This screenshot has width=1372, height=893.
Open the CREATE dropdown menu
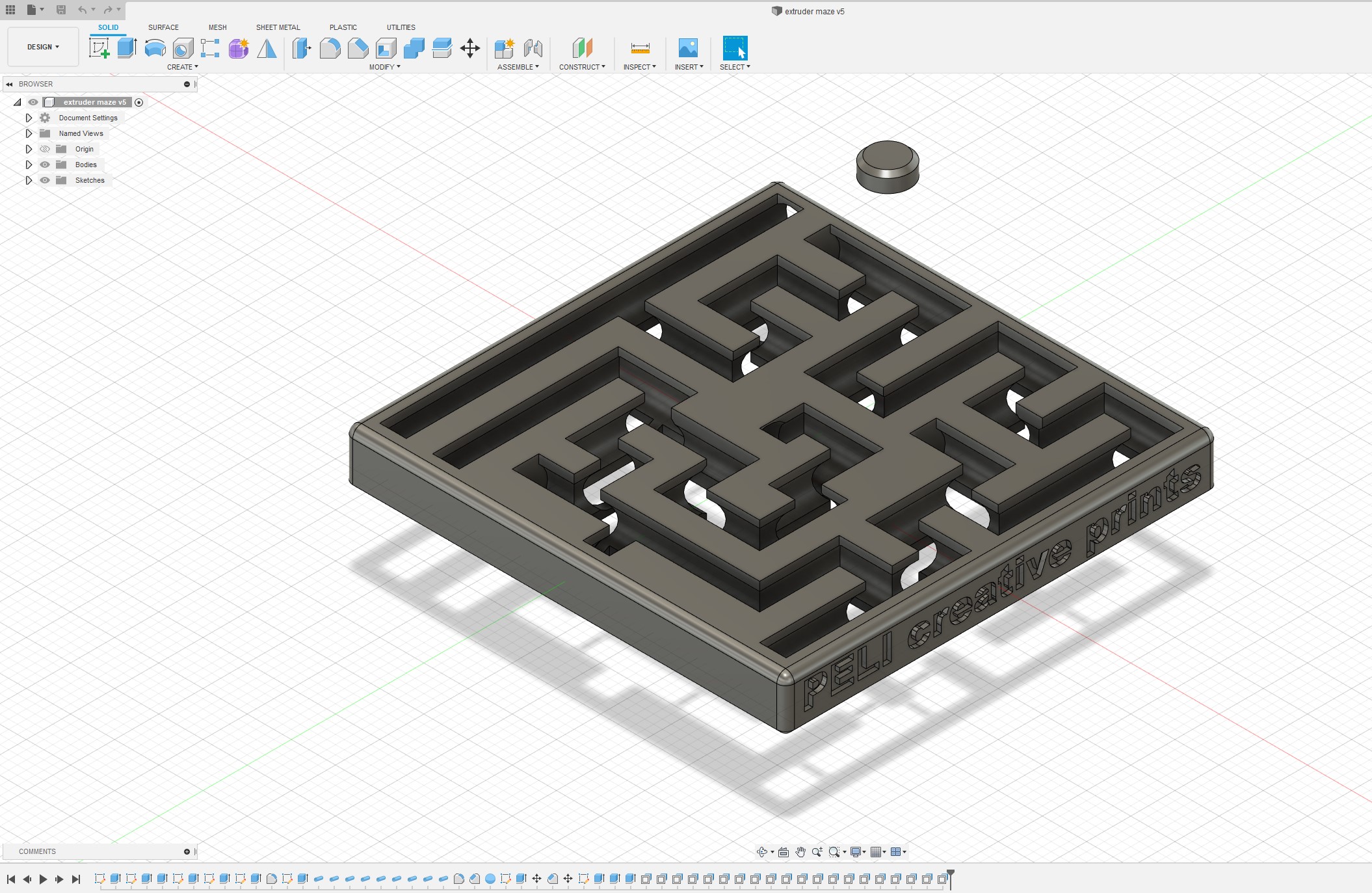coord(183,66)
